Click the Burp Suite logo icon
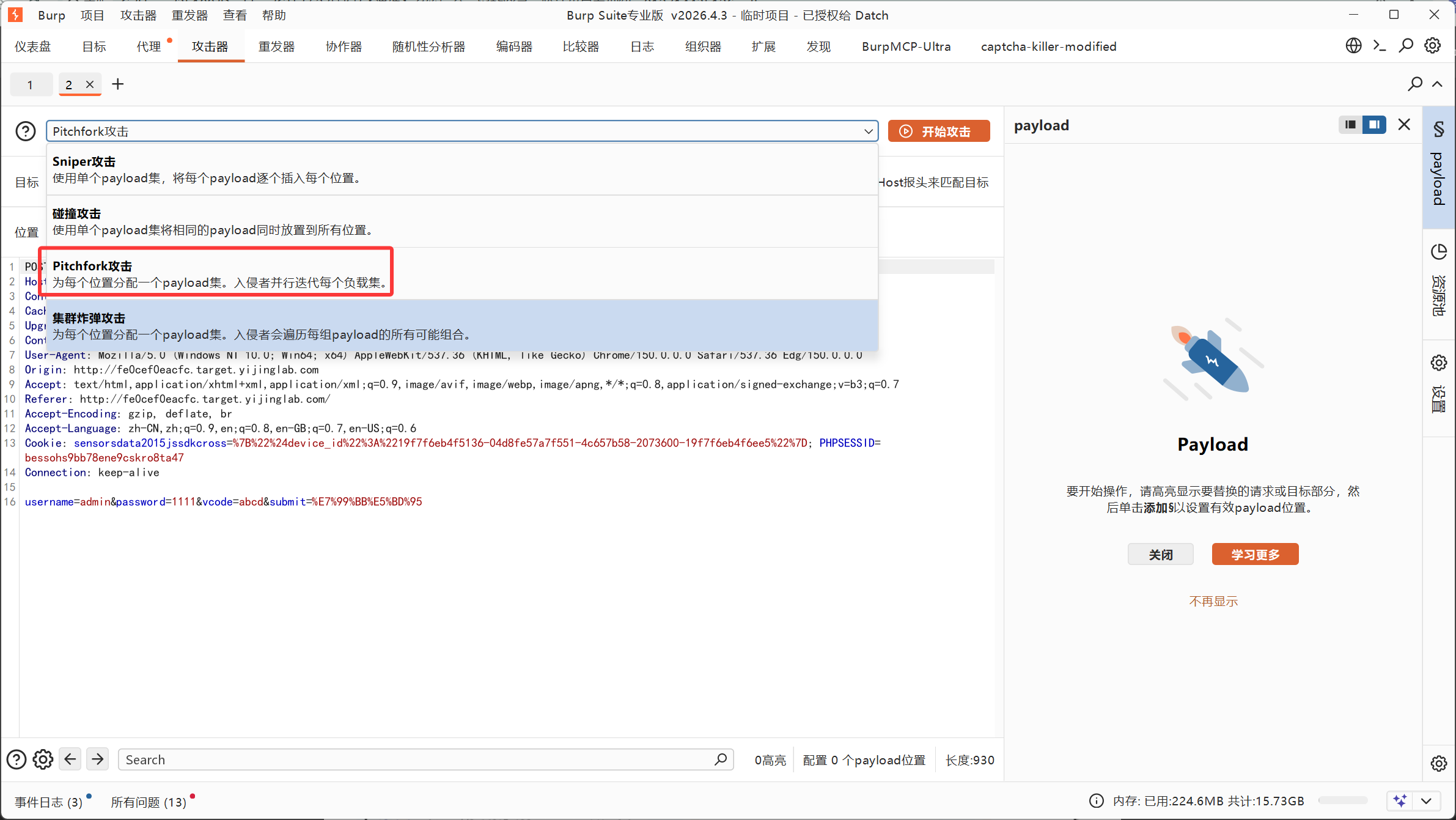Viewport: 1456px width, 820px height. (15, 15)
